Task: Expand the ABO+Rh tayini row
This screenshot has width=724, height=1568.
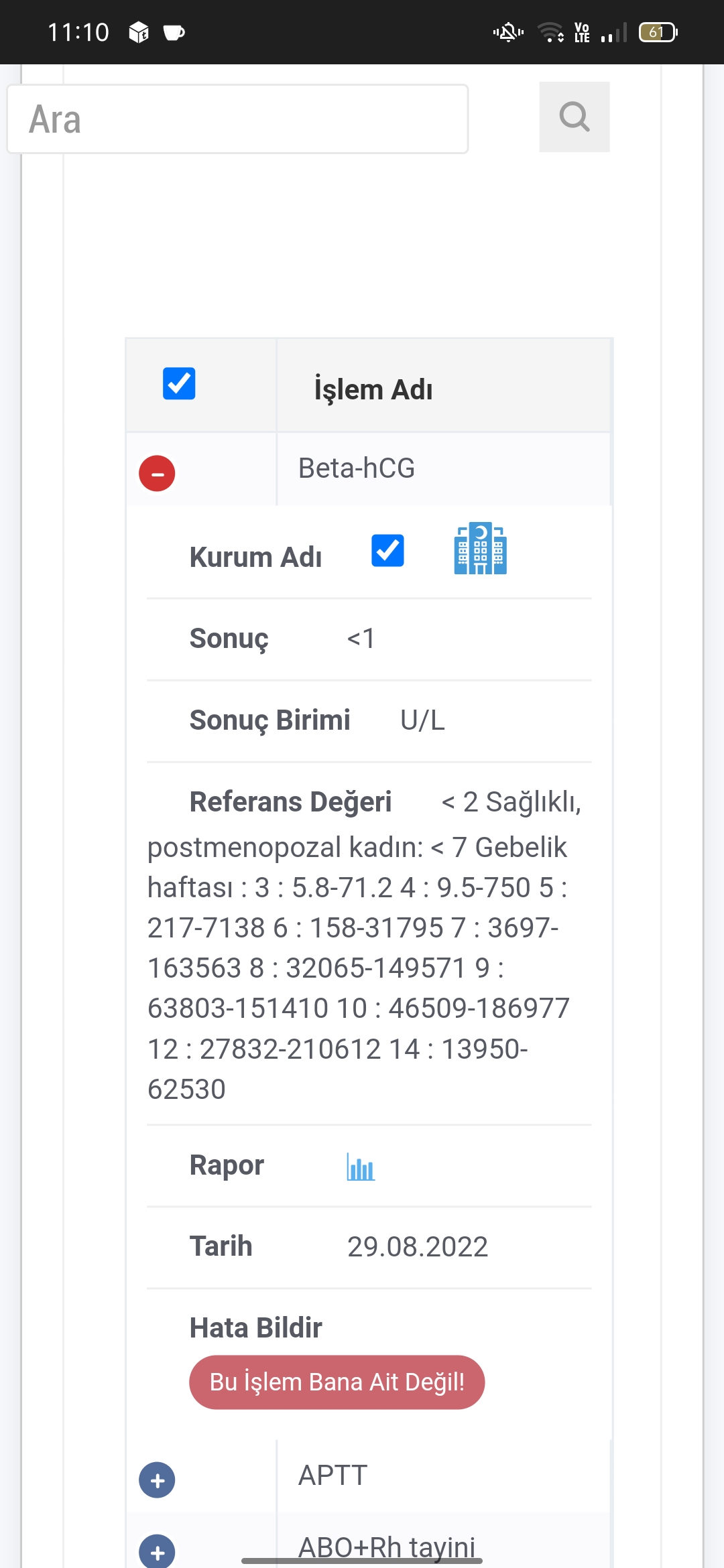Action: click(x=157, y=1551)
